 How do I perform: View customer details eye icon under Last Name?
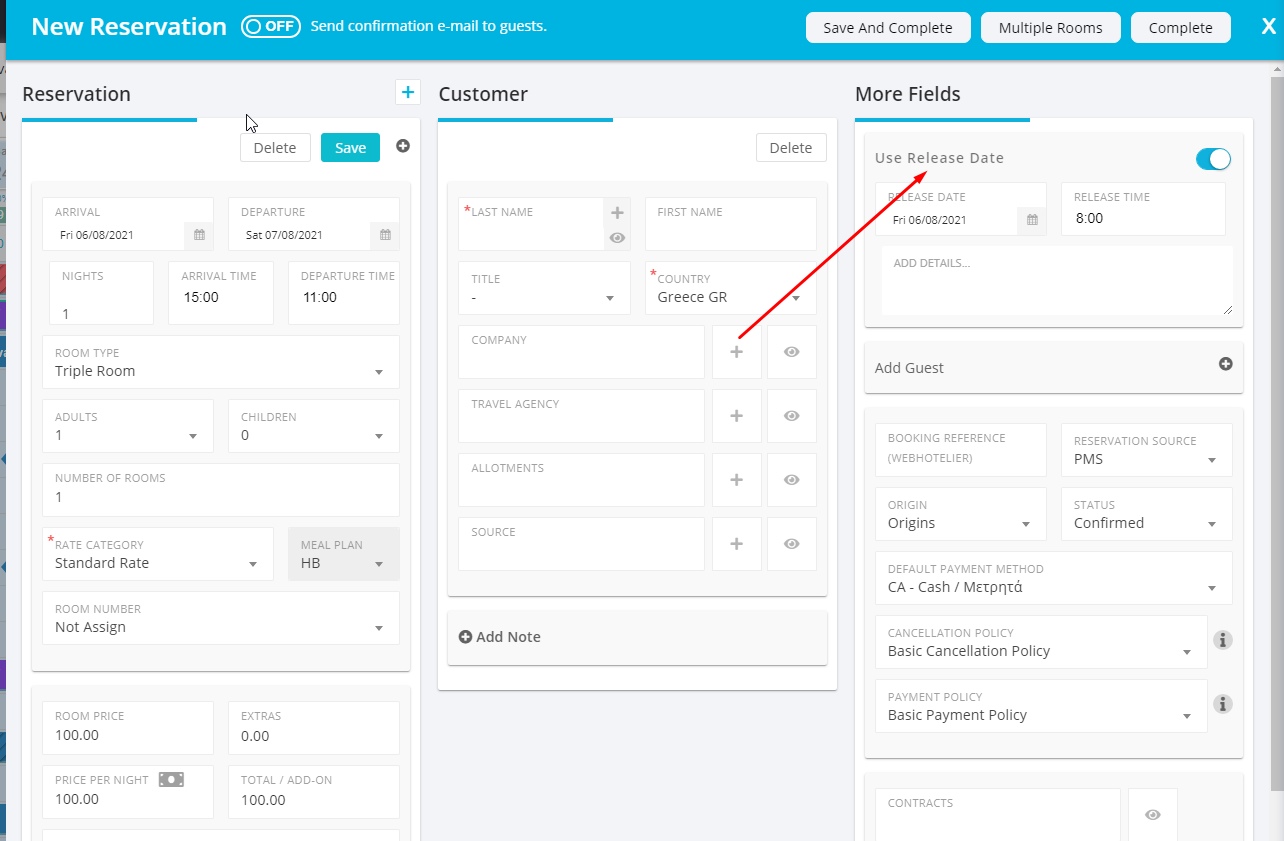pyautogui.click(x=617, y=238)
